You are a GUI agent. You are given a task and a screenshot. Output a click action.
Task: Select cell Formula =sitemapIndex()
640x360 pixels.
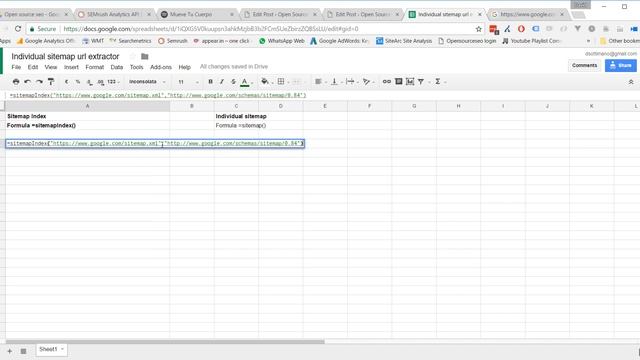(87, 125)
